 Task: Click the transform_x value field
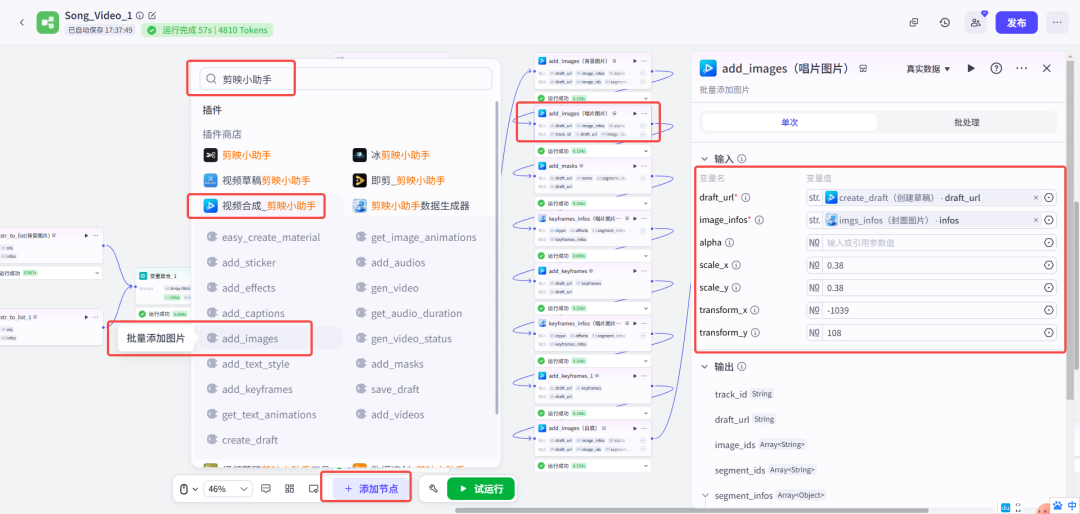[x=932, y=311]
